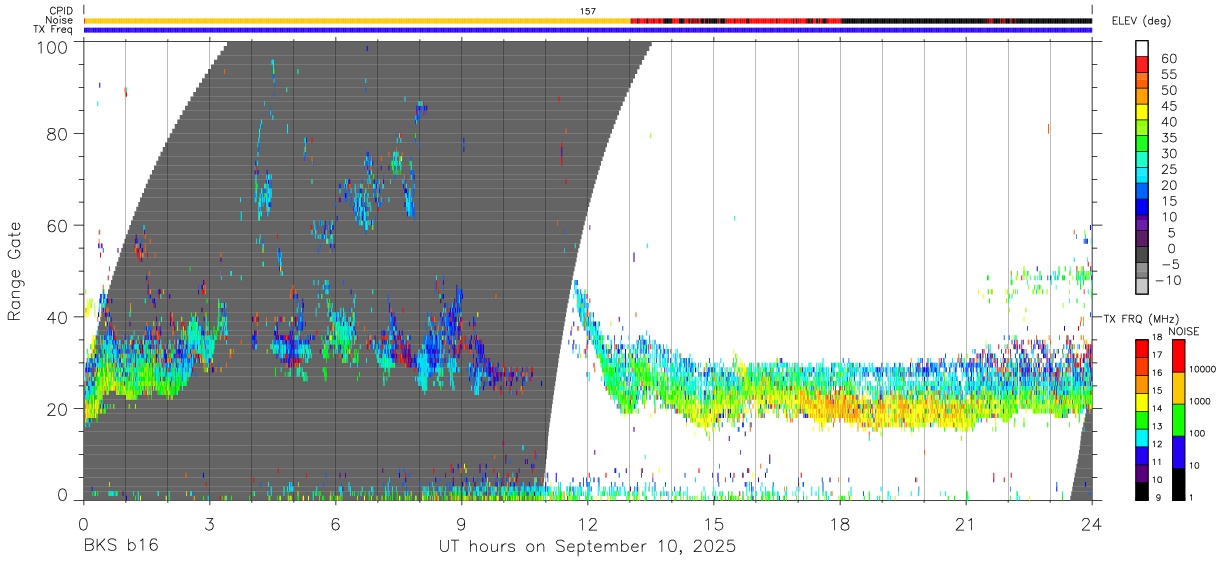Click the blue TX Freq bar
This screenshot has width=1228, height=567.
tap(588, 30)
